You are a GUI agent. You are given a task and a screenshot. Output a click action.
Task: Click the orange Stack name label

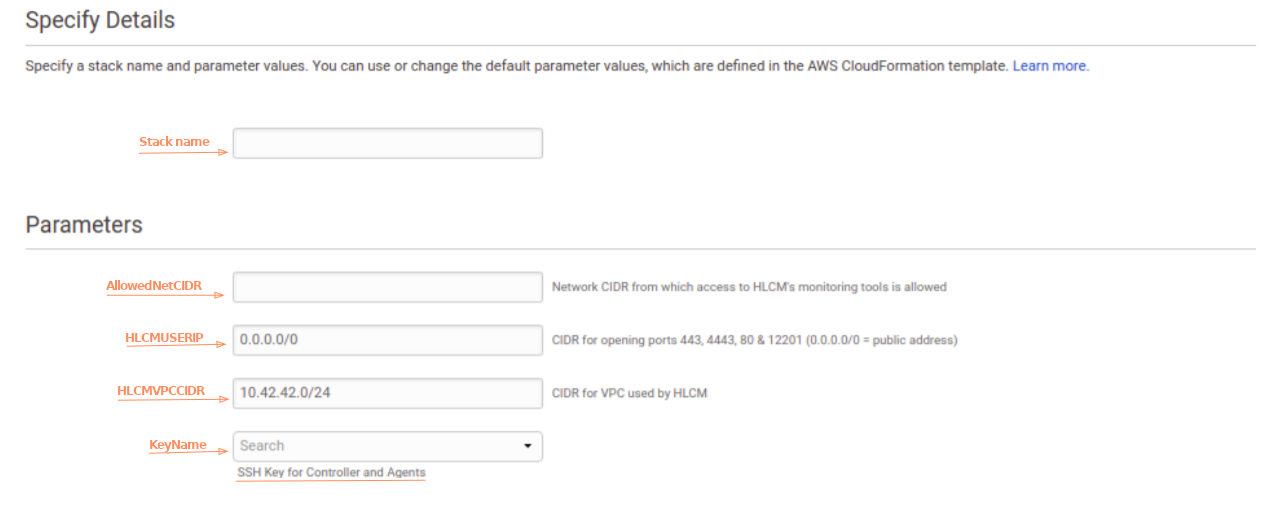tap(174, 142)
